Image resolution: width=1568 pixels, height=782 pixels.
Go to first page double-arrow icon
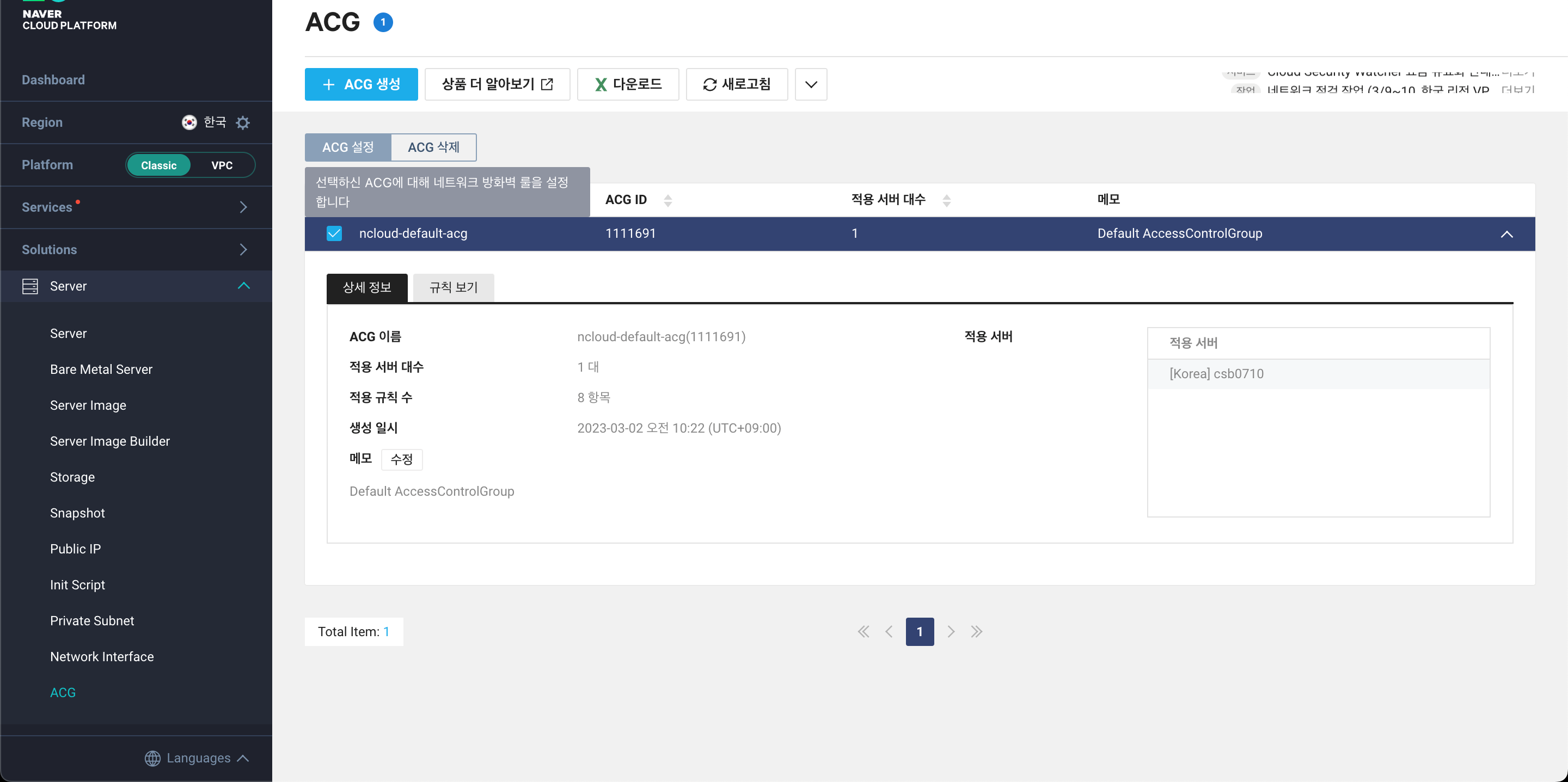point(863,632)
